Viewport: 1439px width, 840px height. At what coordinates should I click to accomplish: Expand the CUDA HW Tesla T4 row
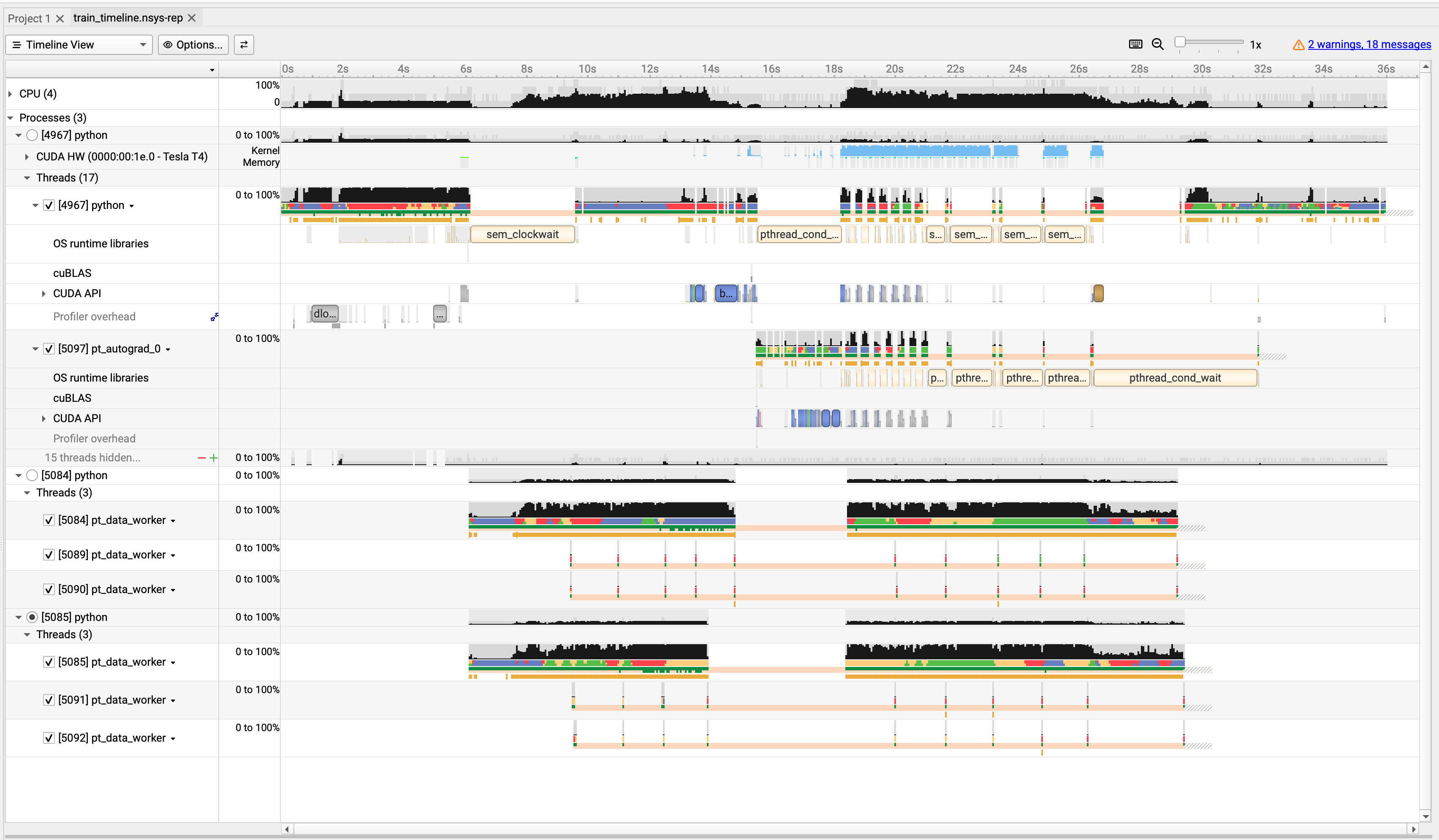[27, 157]
